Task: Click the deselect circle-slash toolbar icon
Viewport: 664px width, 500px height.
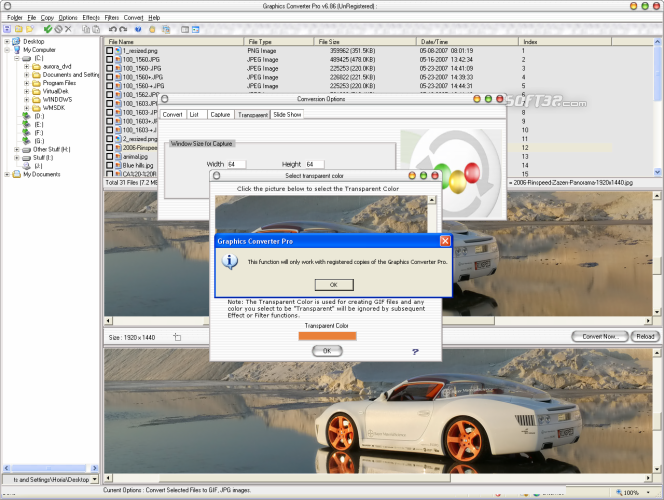Action: [58, 29]
